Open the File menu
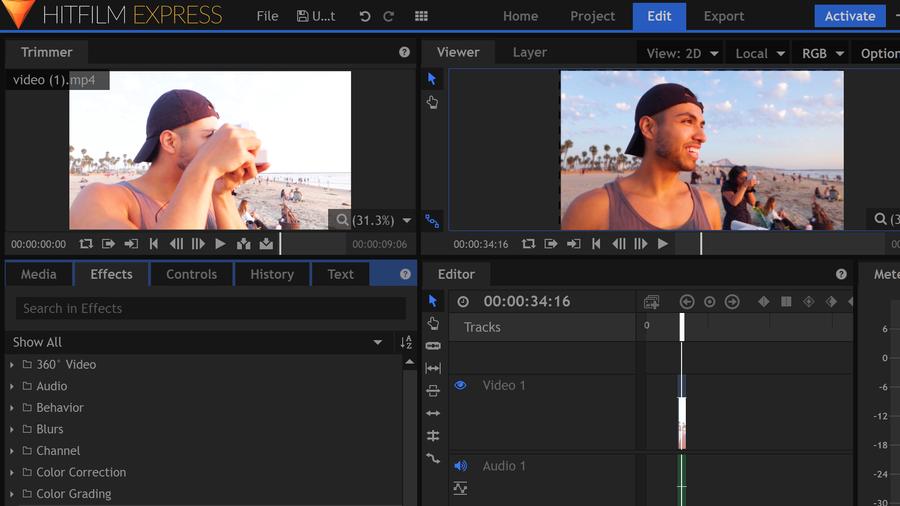The width and height of the screenshot is (900, 506). [267, 16]
